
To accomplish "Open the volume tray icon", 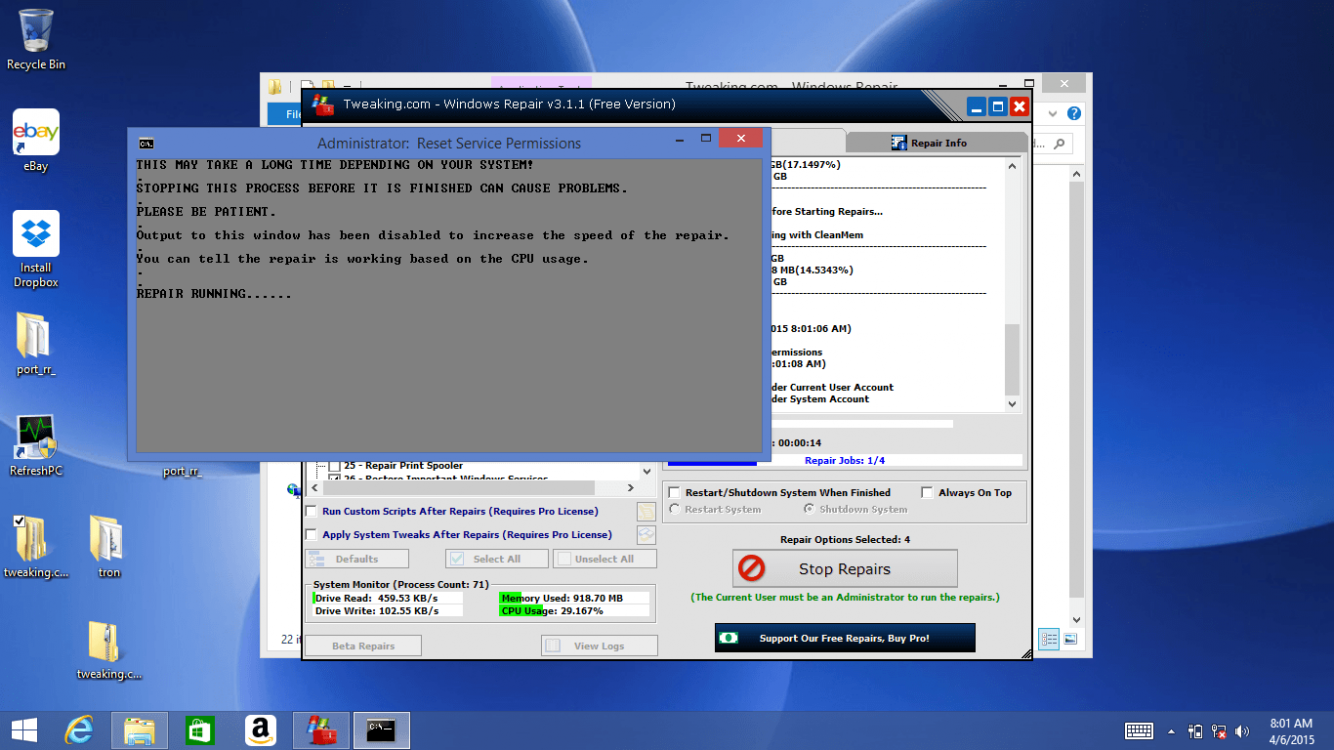I will [1243, 731].
